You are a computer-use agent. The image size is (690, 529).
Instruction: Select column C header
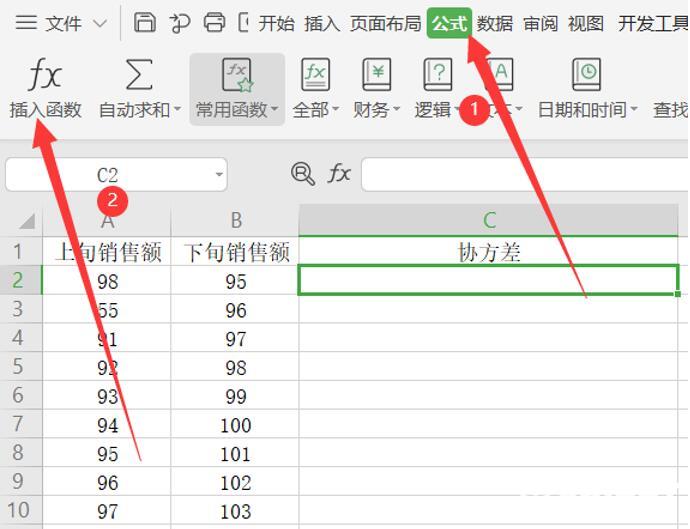(x=488, y=220)
